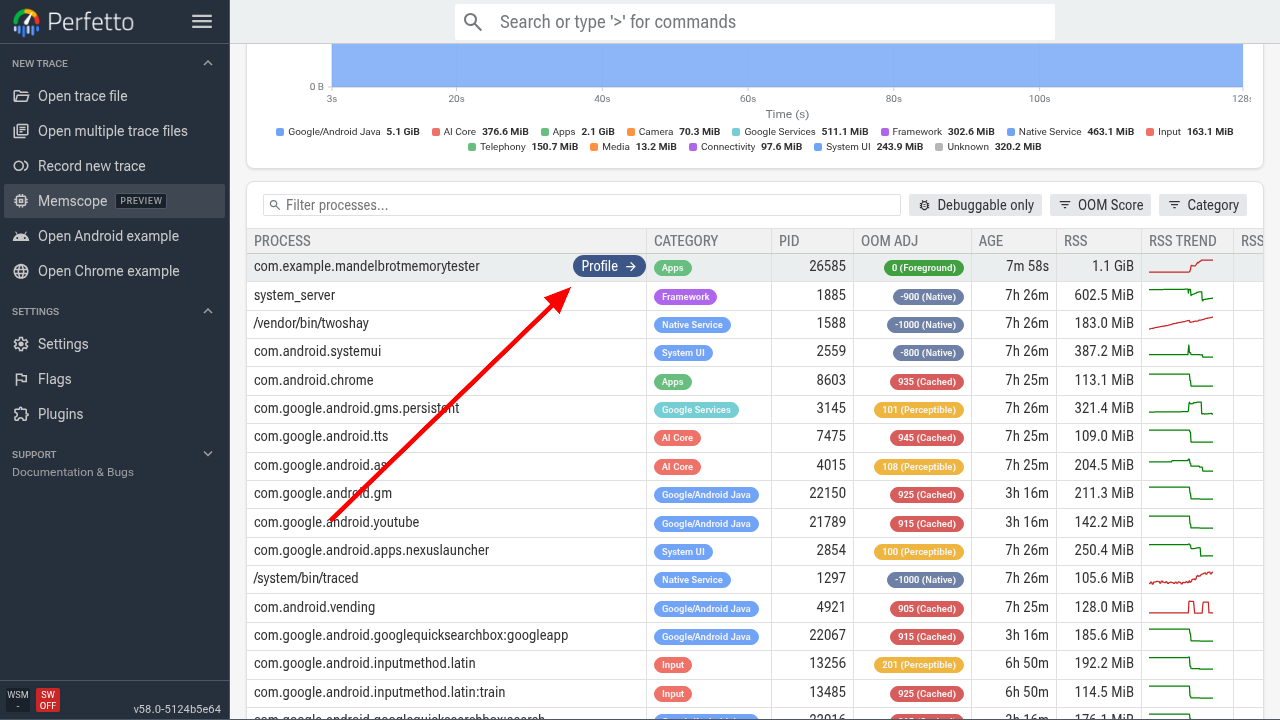Choose Record new trace

[114, 166]
